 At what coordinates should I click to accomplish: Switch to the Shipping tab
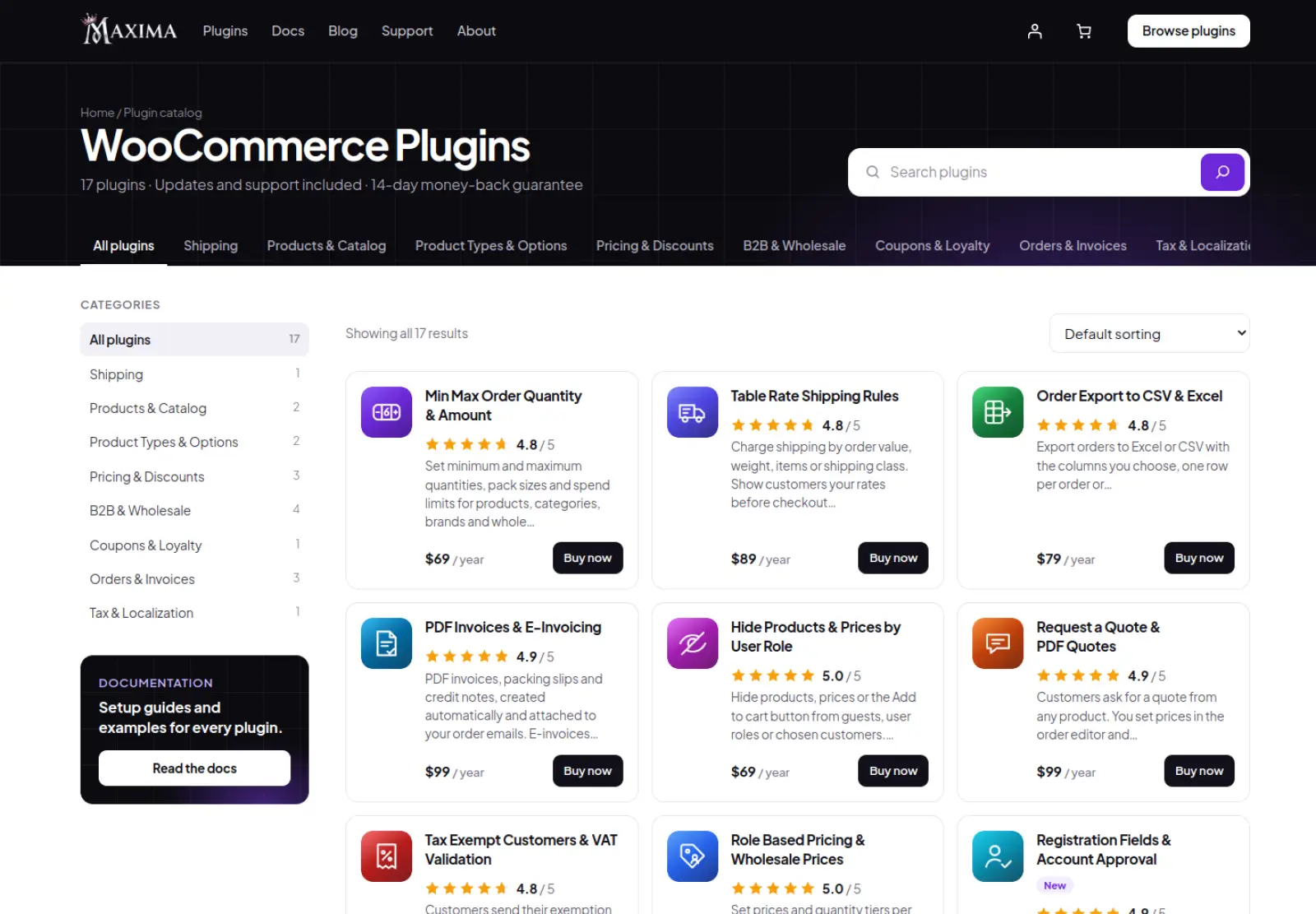click(x=211, y=246)
